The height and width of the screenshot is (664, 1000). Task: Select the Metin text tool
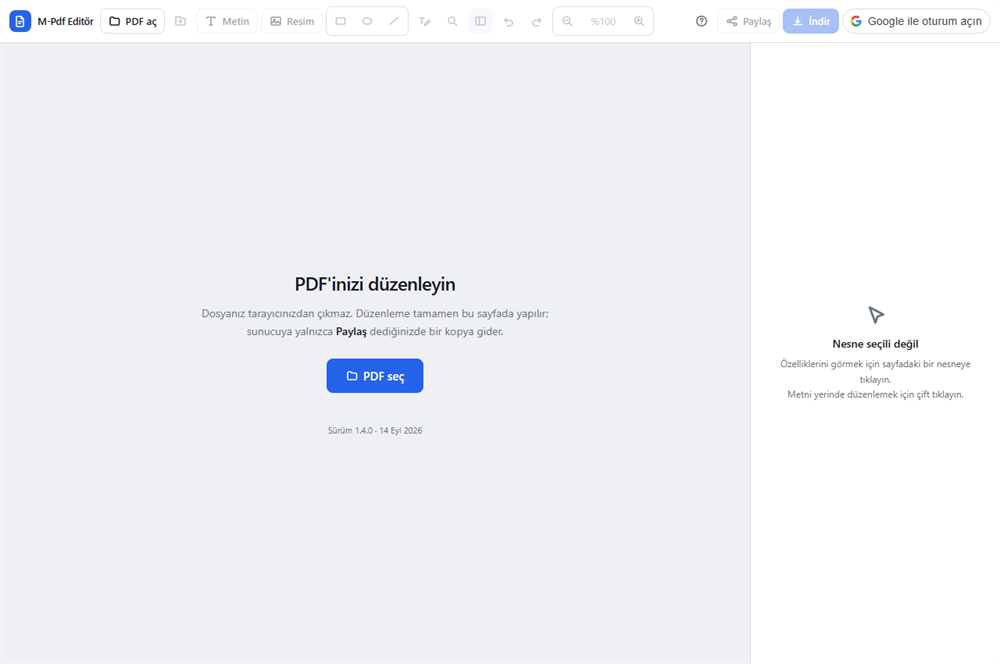point(227,21)
